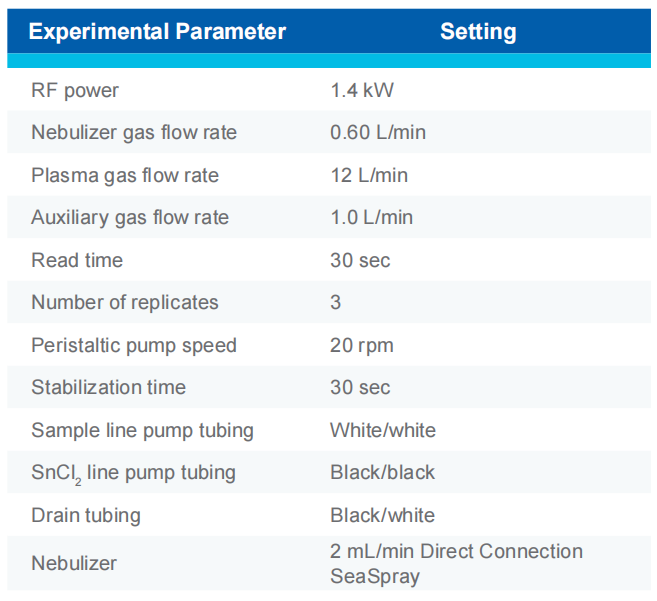Select the Read time label
Image resolution: width=657 pixels, height=601 pixels.
[77, 260]
